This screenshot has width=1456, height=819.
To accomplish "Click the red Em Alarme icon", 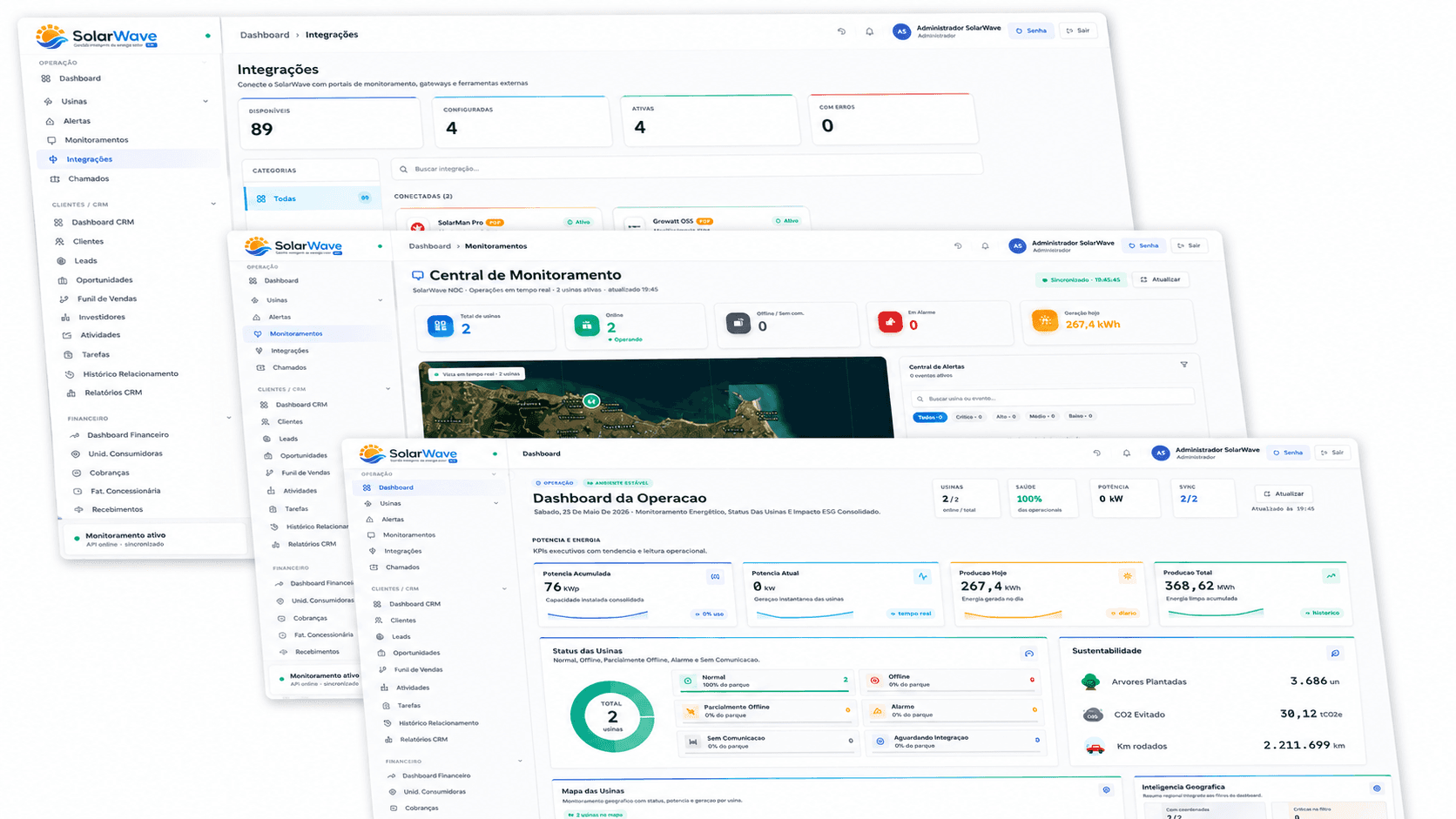I will [x=890, y=322].
